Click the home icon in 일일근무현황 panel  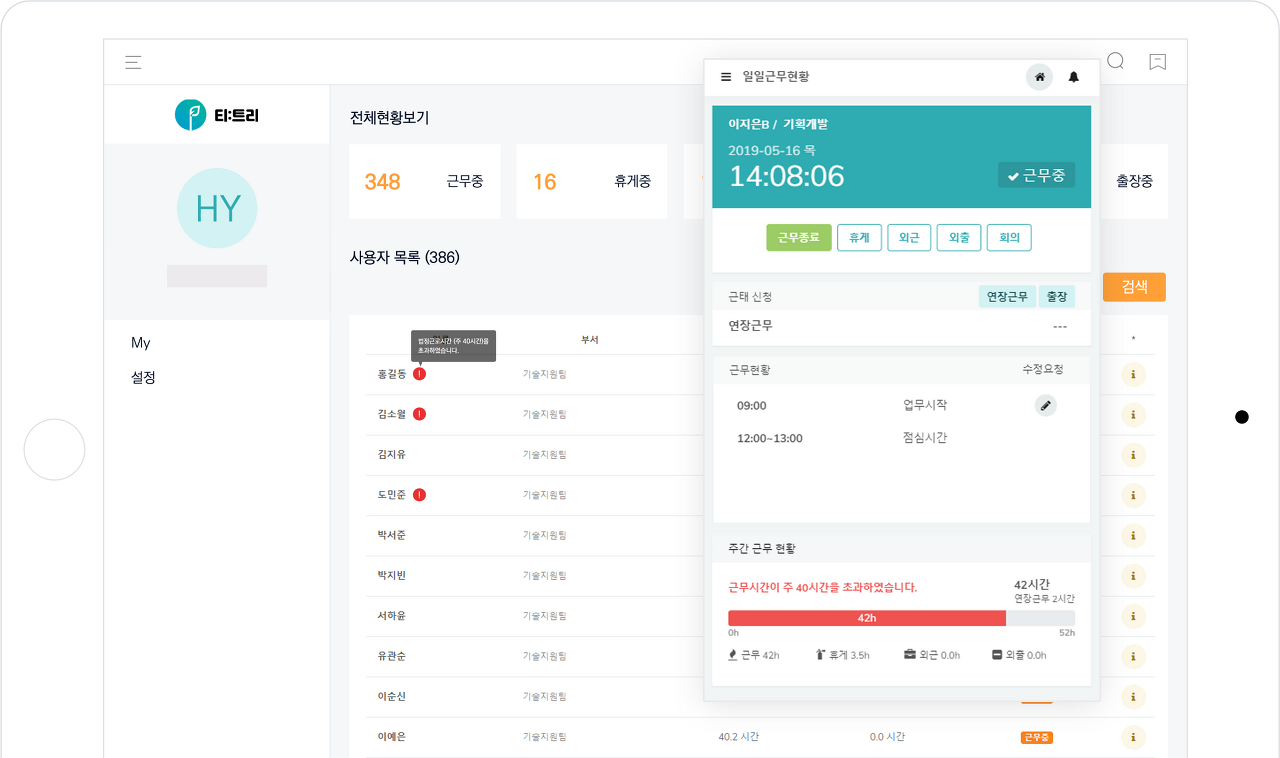pyautogui.click(x=1040, y=77)
